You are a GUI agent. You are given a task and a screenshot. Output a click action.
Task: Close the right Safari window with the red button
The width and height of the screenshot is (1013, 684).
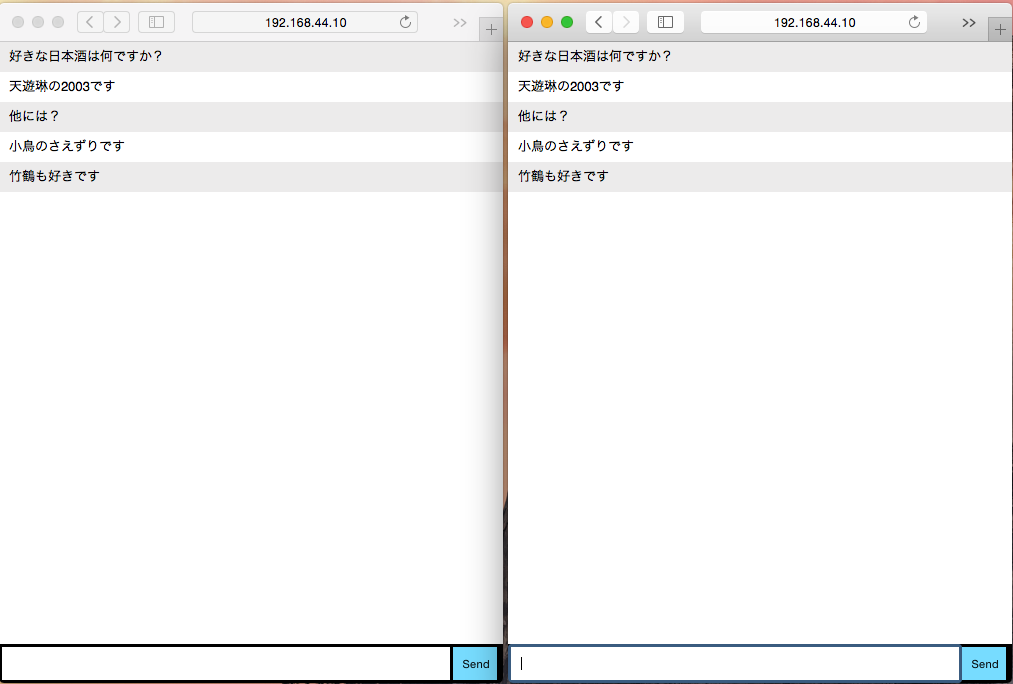pos(527,23)
